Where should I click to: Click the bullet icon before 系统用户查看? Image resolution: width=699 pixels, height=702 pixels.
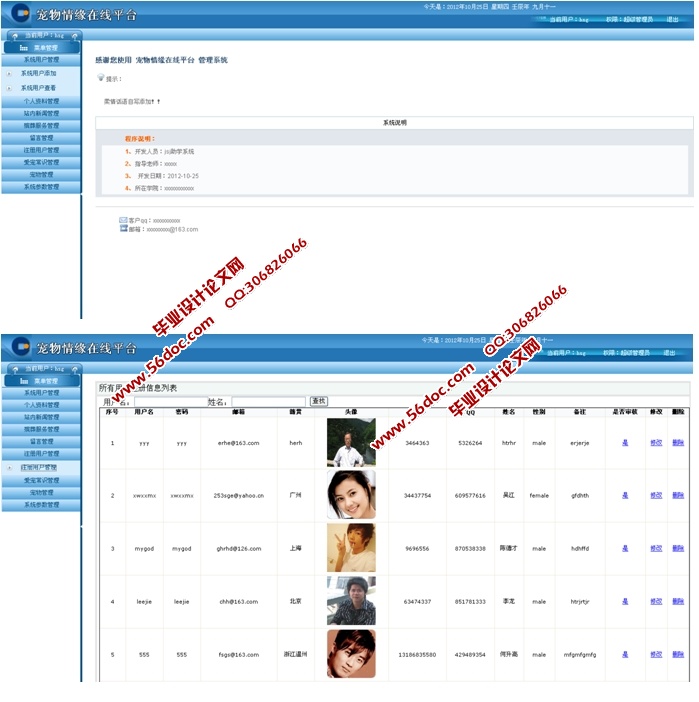9,88
